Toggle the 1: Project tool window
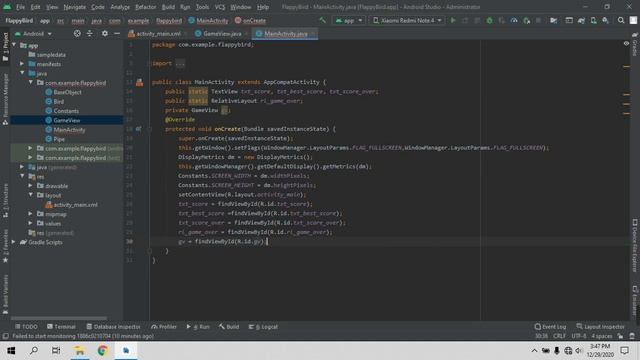640x360 pixels. 5,47
